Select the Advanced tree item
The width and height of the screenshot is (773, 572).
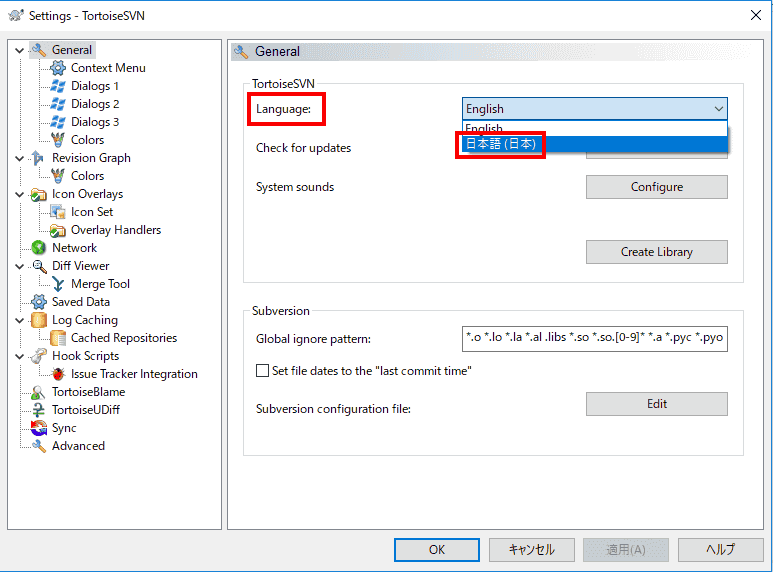tap(78, 446)
